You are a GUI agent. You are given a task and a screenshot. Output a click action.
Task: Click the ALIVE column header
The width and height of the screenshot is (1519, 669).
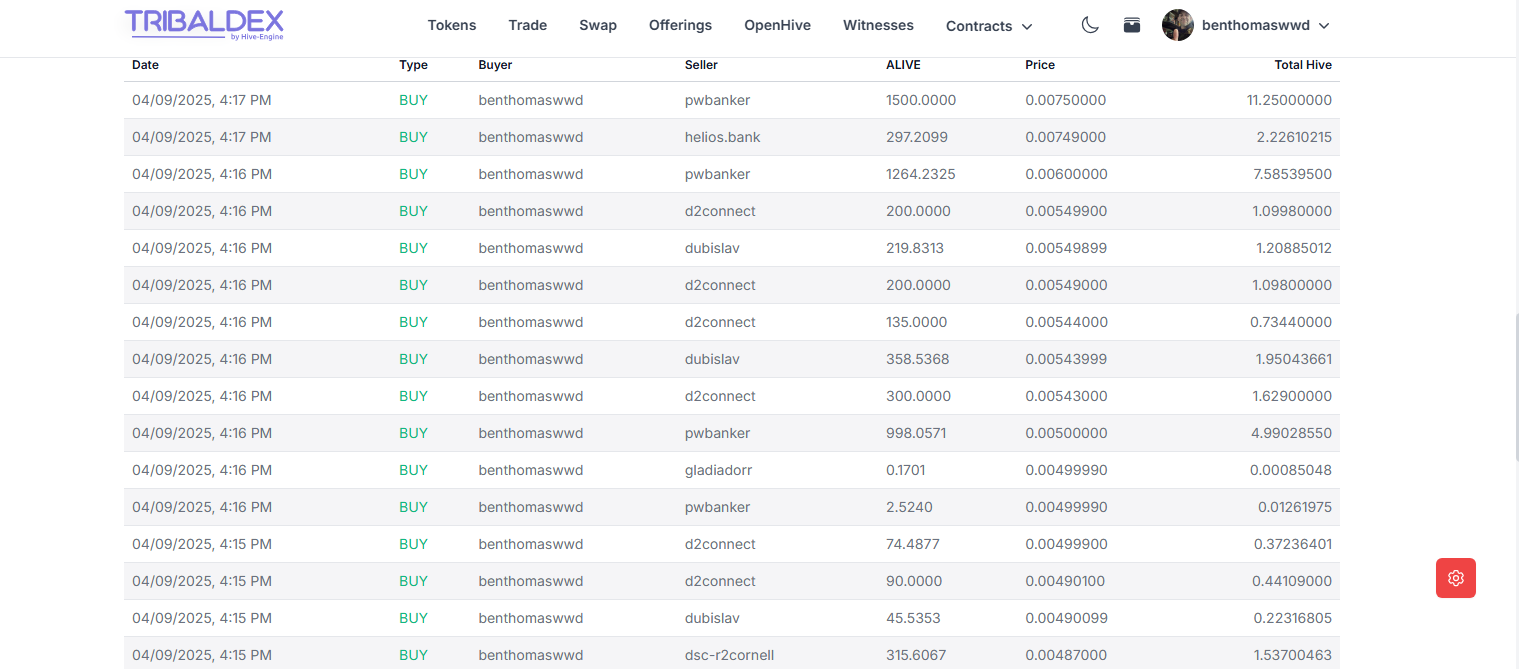click(x=903, y=65)
